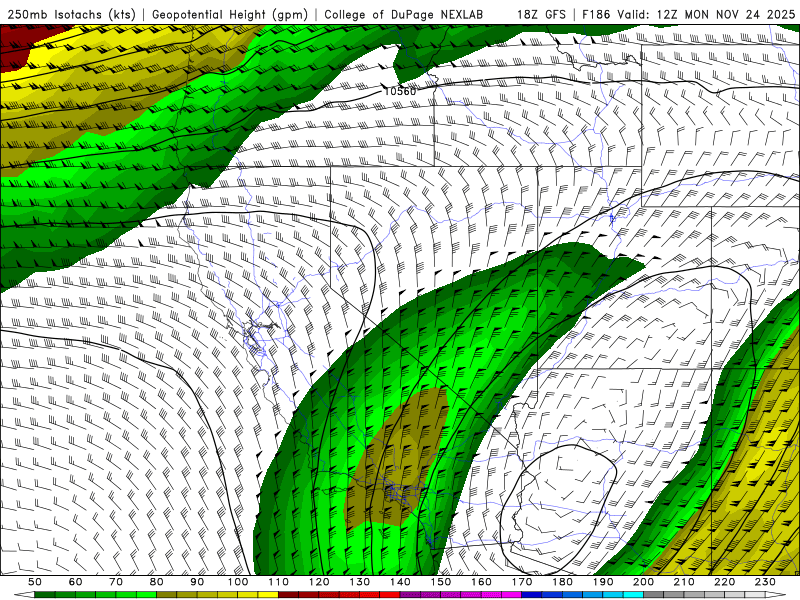The image size is (800, 600).
Task: Click the '180' value on the color scale
Action: [x=562, y=582]
